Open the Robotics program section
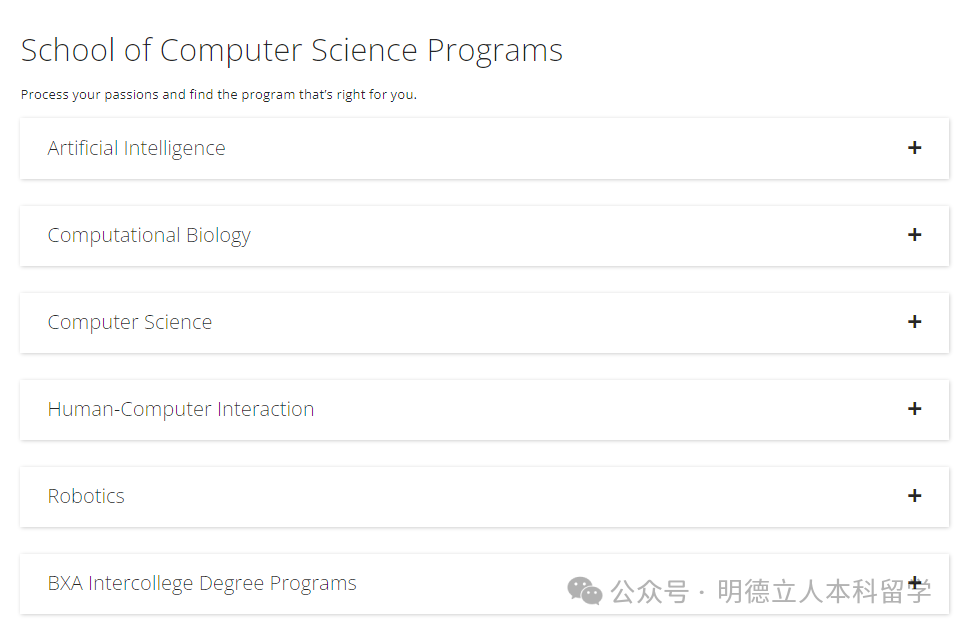 point(484,496)
